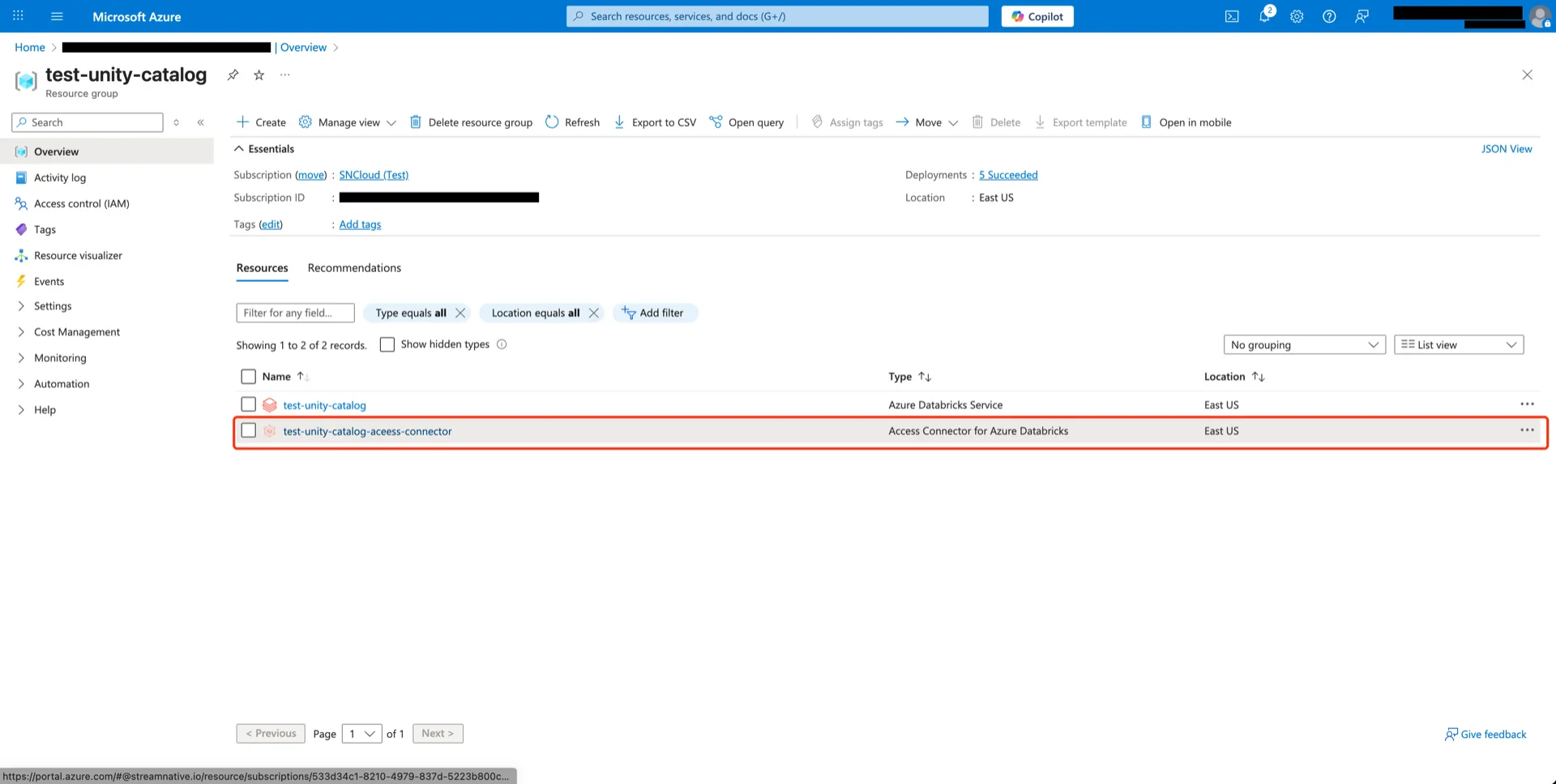
Task: Toggle Show hidden types checkbox
Action: pos(387,344)
